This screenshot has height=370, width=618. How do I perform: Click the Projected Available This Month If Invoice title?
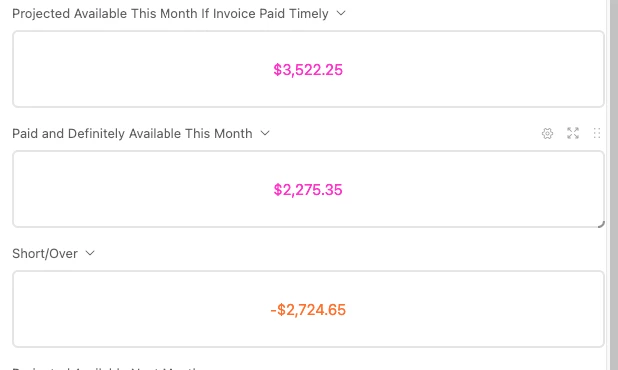(x=170, y=13)
